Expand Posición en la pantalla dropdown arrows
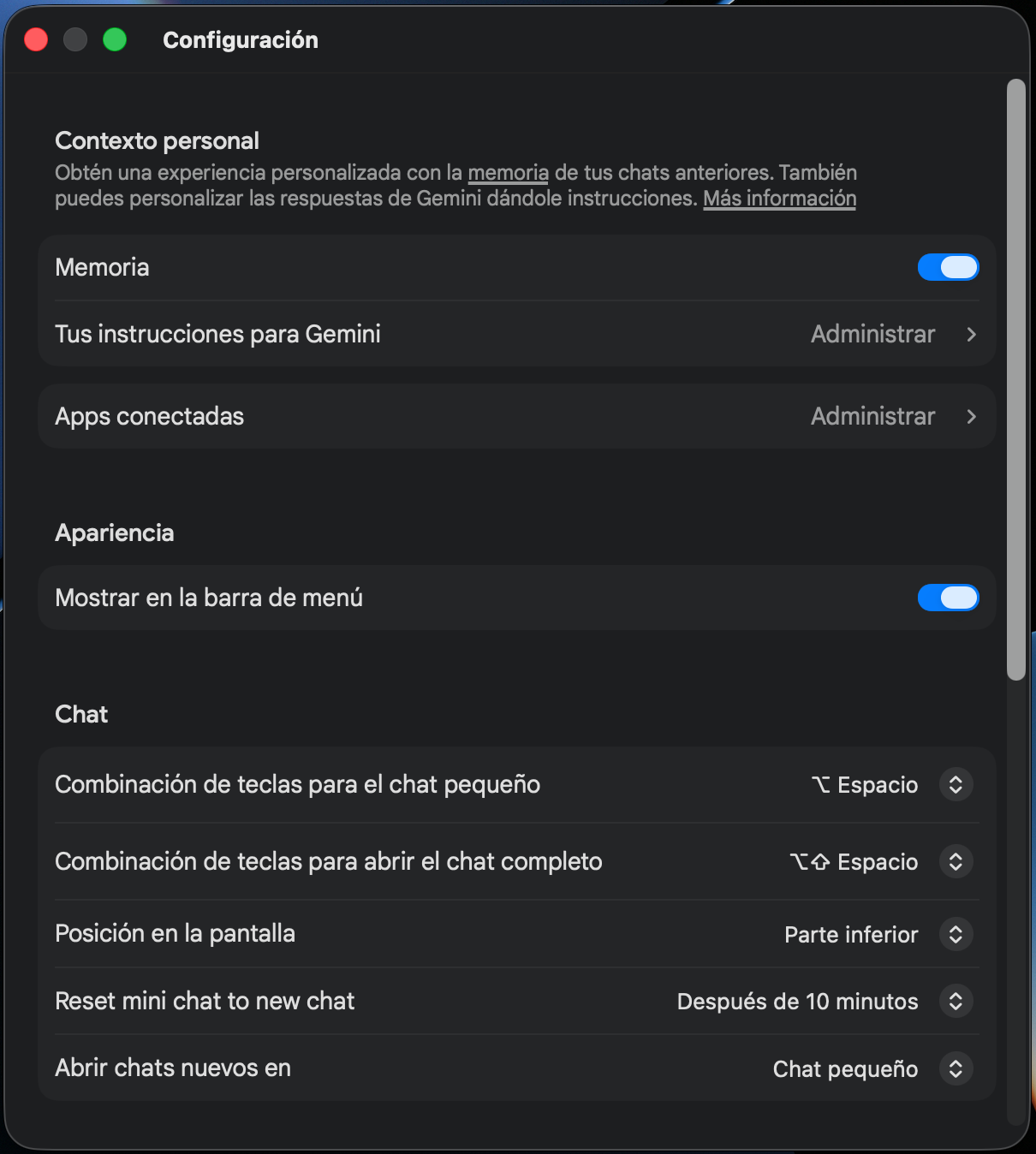The image size is (1036, 1154). tap(956, 934)
